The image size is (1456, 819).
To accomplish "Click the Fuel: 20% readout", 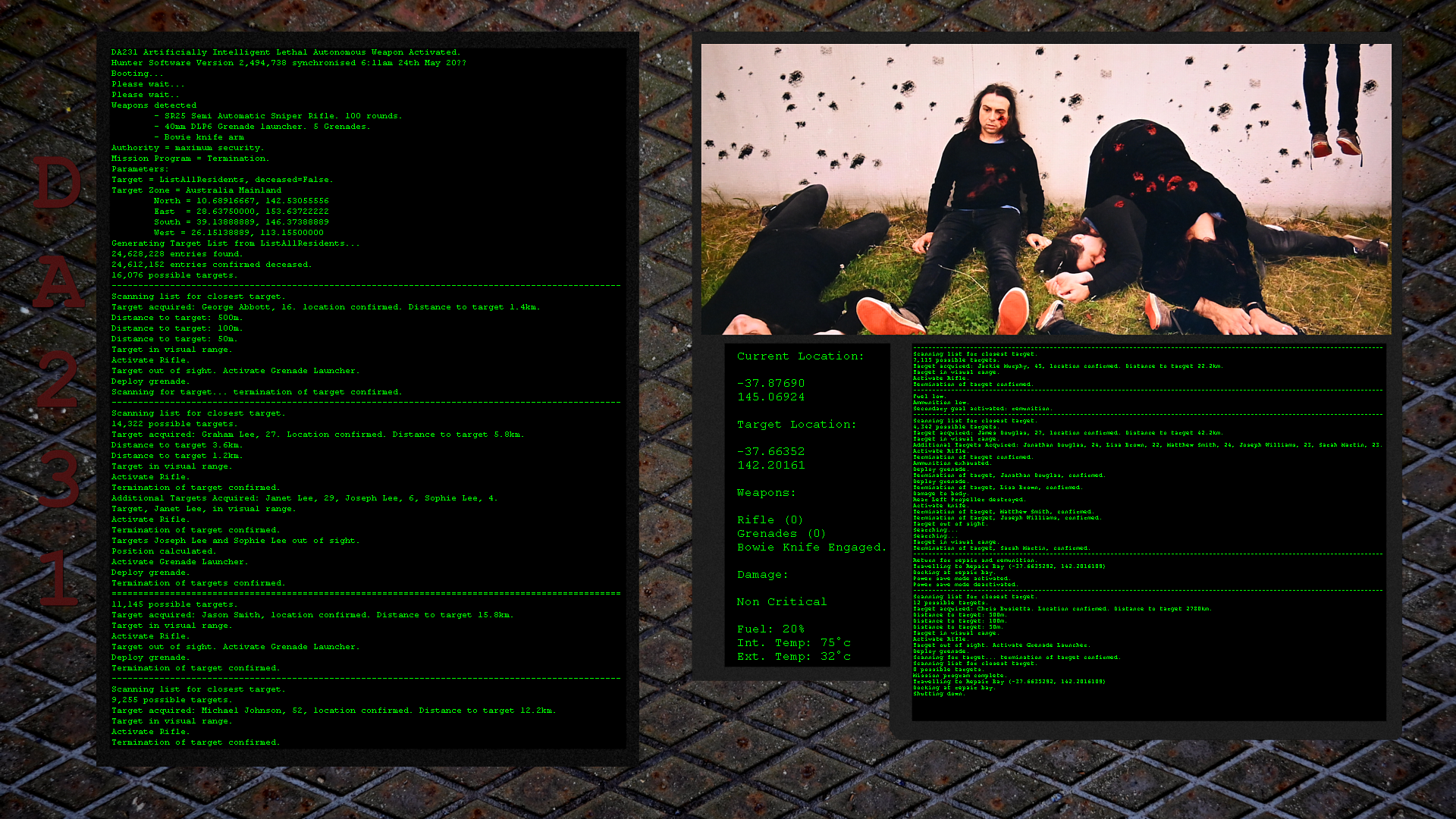I will tap(770, 629).
